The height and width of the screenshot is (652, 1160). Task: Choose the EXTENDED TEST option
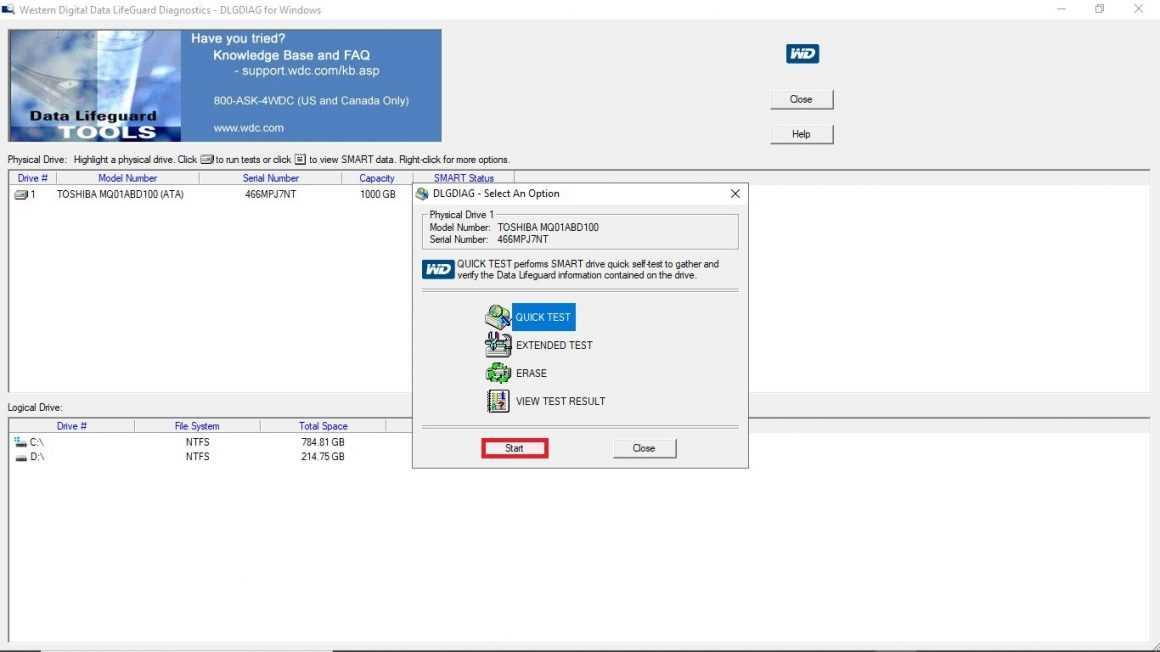click(x=554, y=345)
